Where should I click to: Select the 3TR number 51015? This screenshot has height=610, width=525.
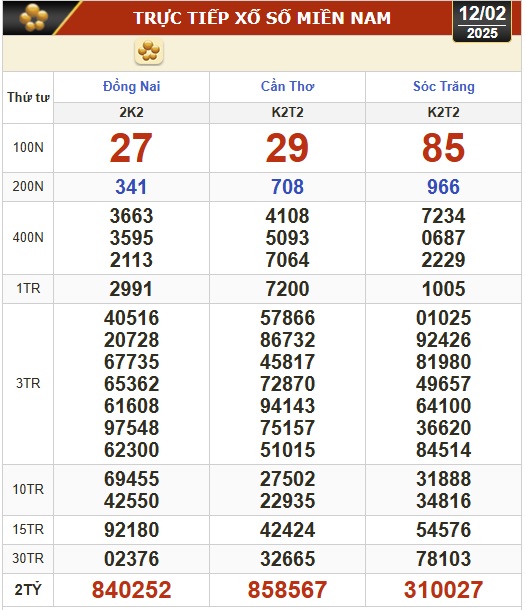point(287,450)
